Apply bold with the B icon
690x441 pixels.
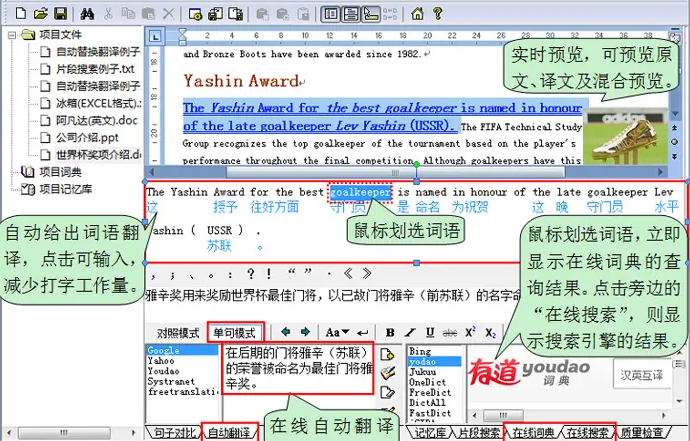(391, 332)
